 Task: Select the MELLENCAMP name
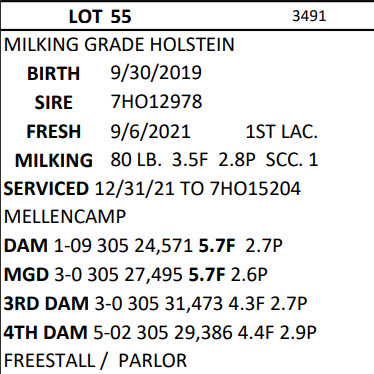tap(65, 217)
